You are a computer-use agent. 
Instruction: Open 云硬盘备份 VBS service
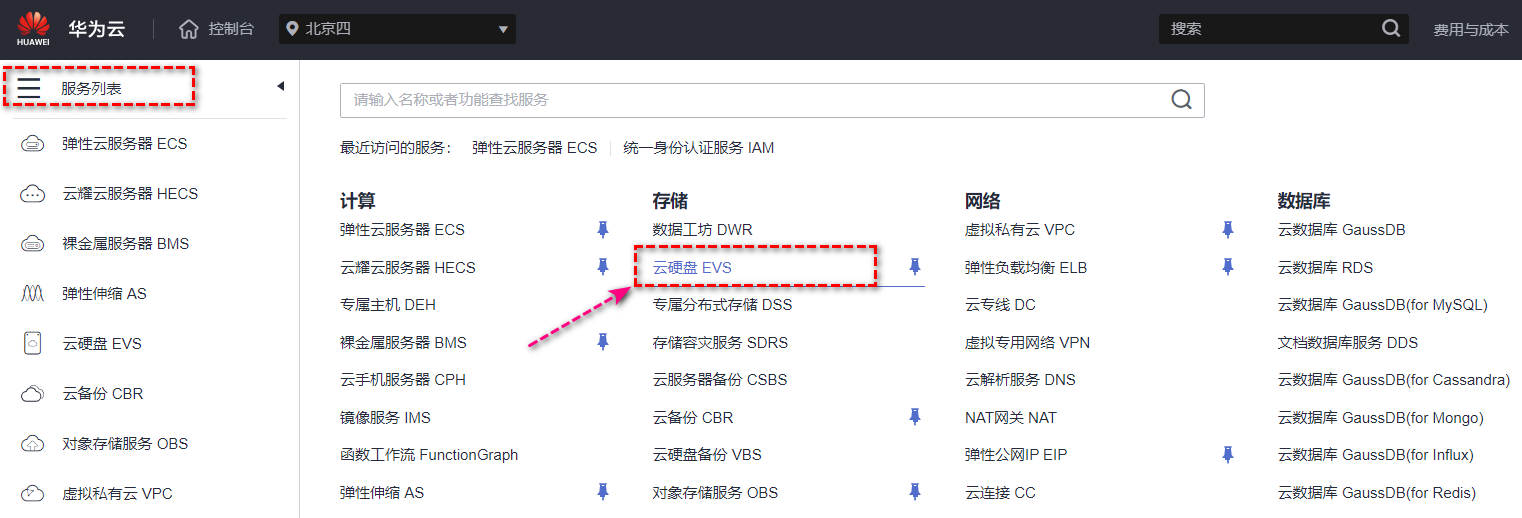(707, 455)
